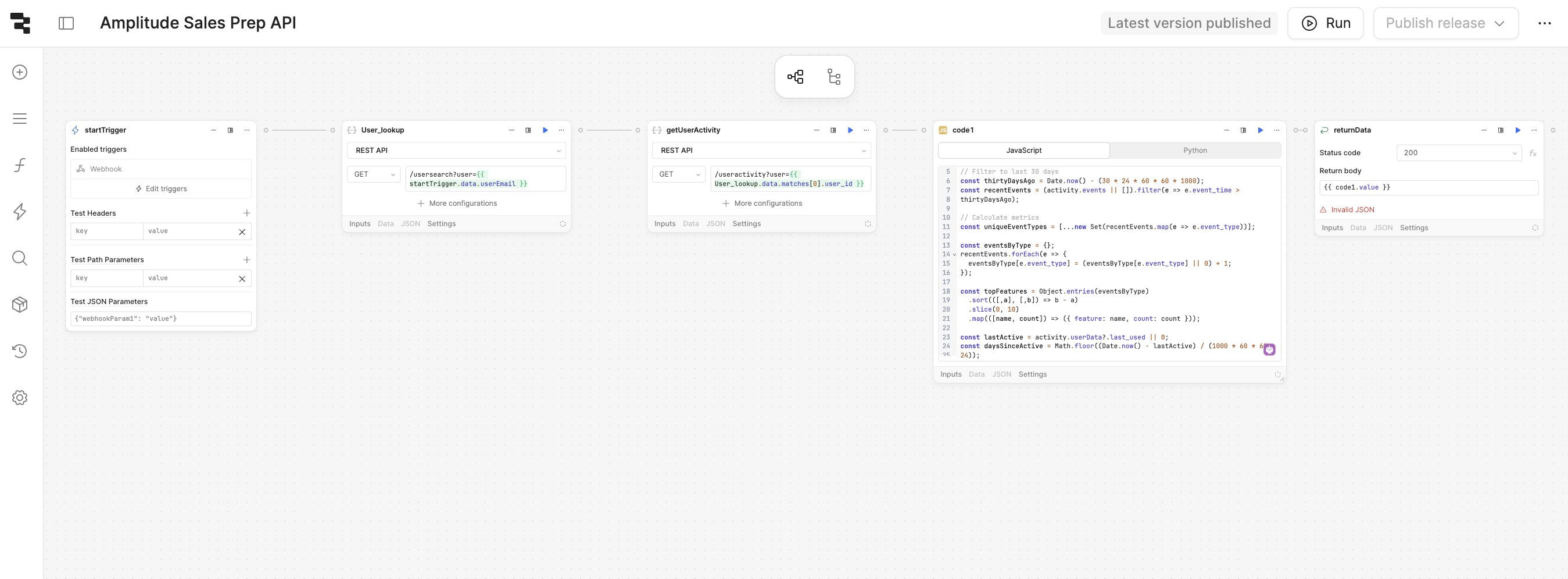Open User_lookup resource type REST API dropdown

click(x=457, y=151)
